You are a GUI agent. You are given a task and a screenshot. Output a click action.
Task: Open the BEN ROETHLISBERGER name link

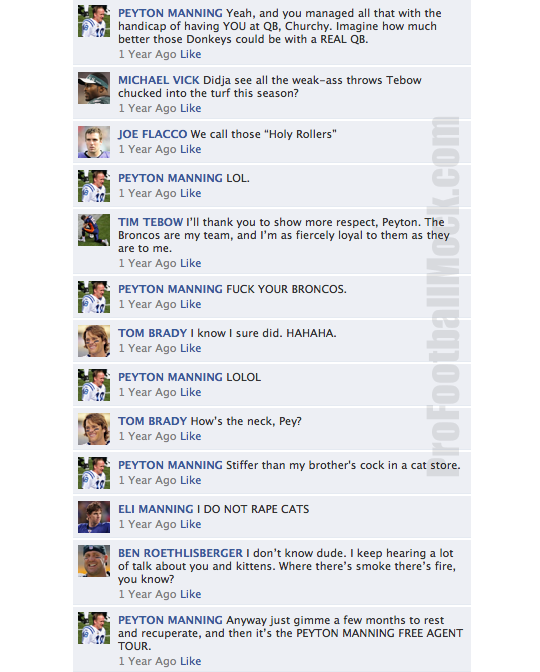click(x=180, y=553)
